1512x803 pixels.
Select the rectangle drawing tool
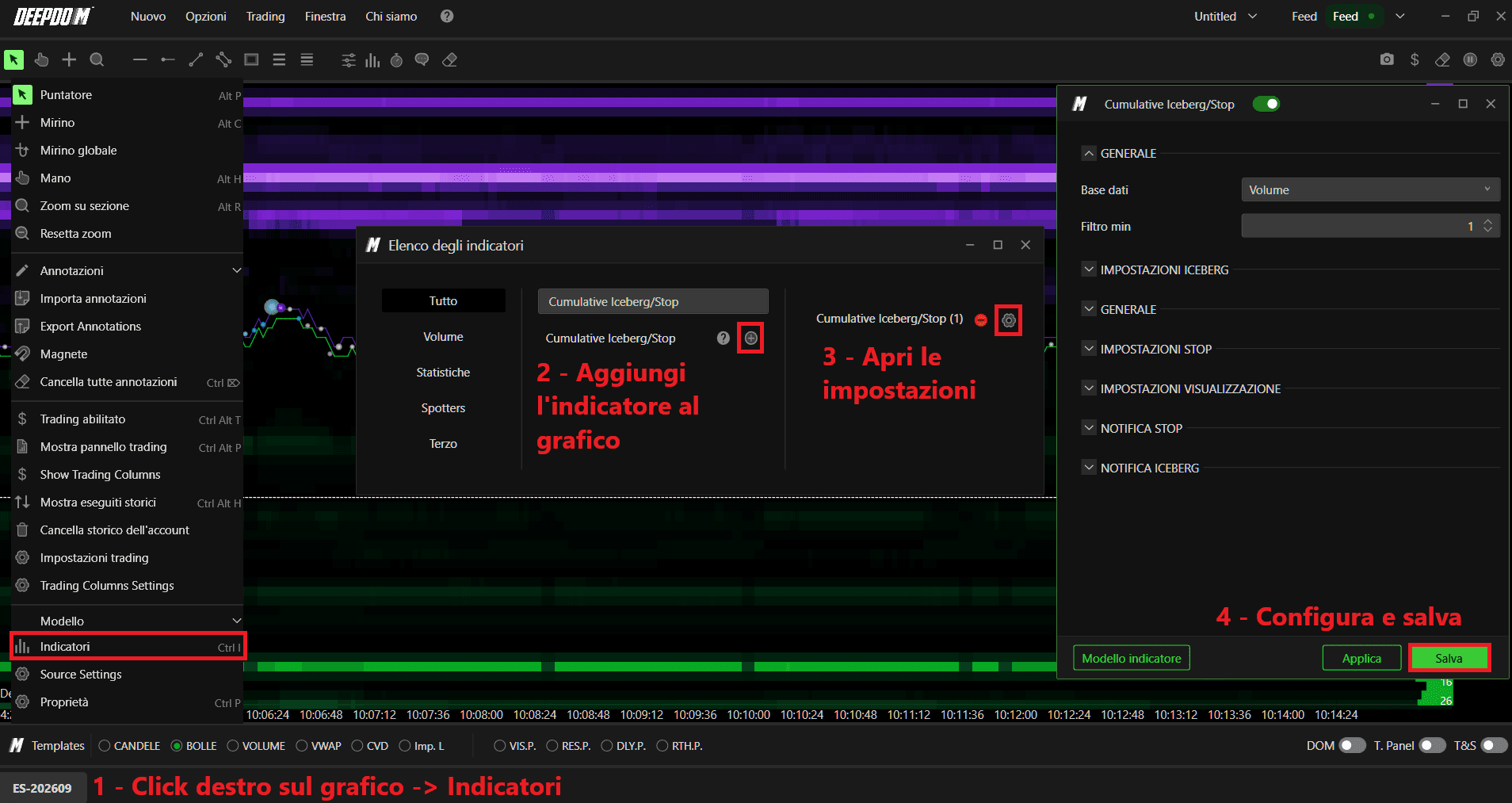[251, 59]
